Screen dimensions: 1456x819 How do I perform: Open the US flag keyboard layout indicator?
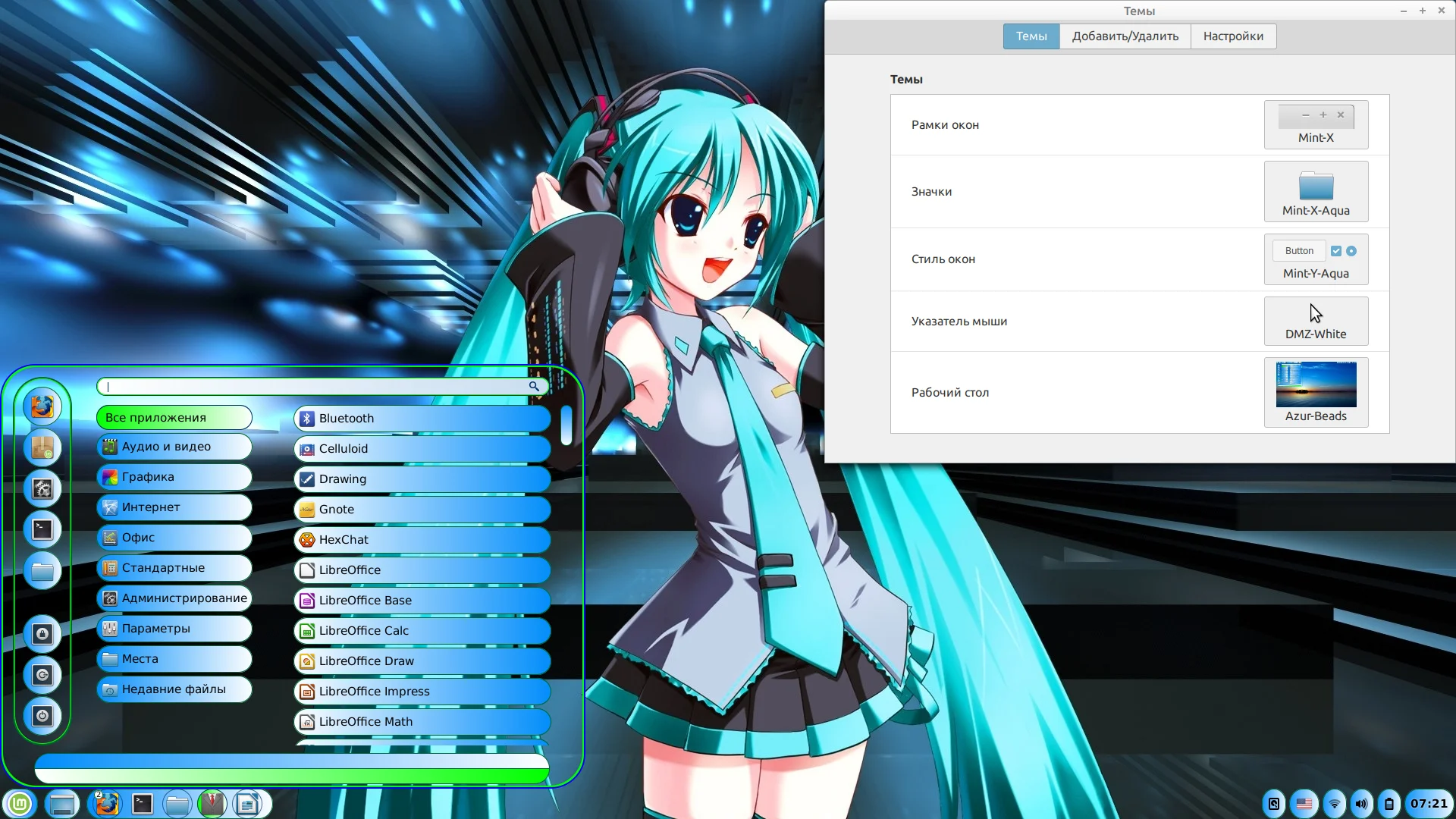pyautogui.click(x=1304, y=804)
